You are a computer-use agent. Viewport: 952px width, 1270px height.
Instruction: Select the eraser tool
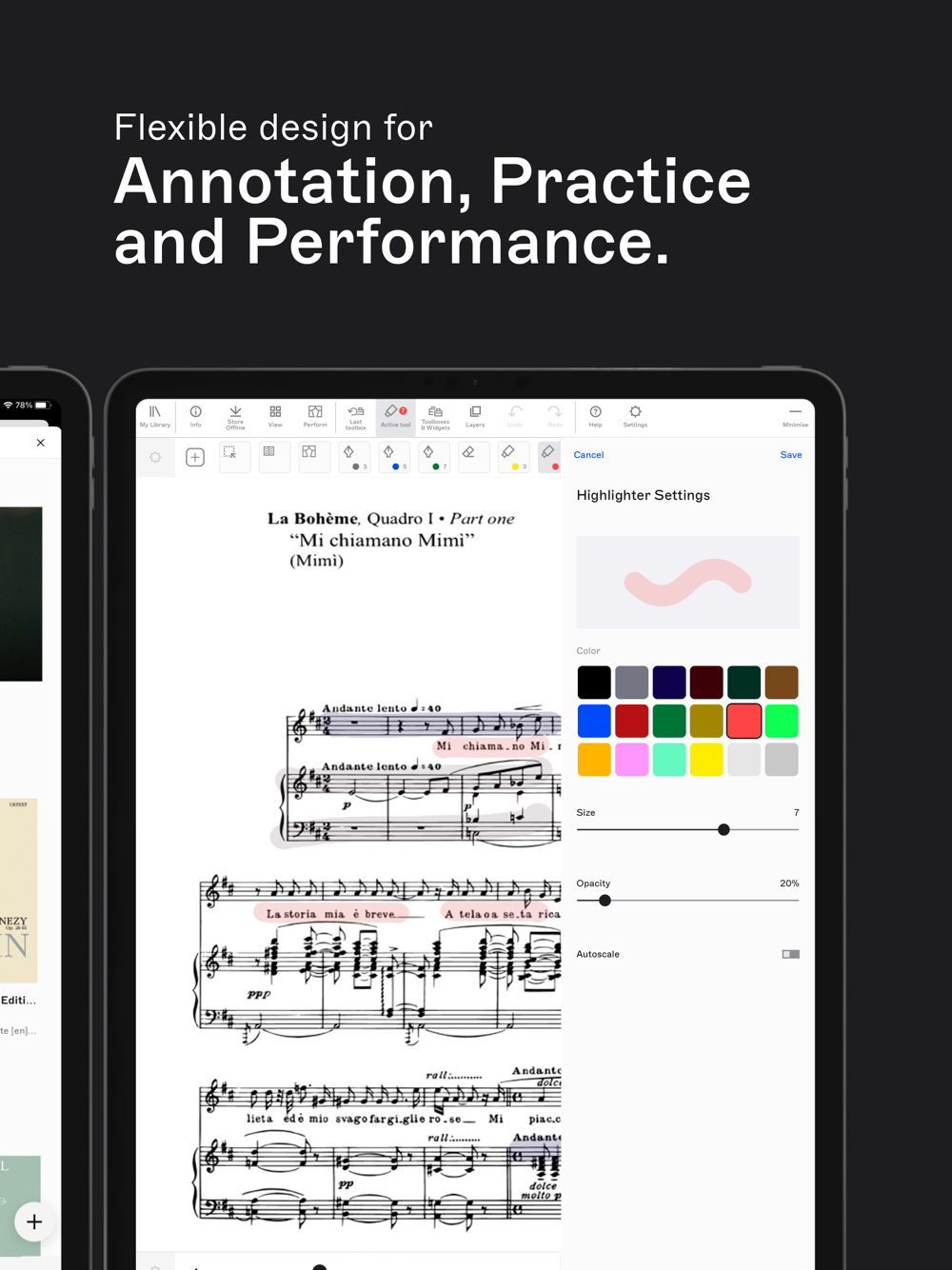pyautogui.click(x=473, y=457)
